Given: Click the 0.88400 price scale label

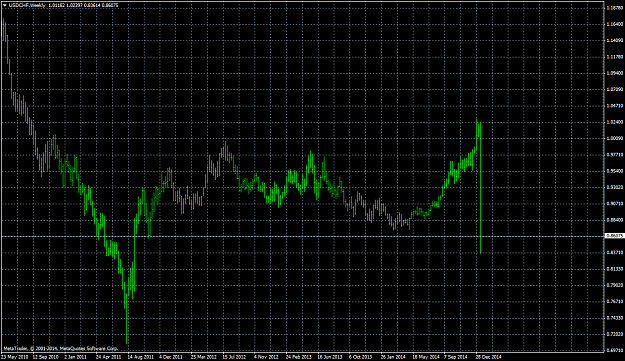Looking at the screenshot, I should click(x=615, y=220).
